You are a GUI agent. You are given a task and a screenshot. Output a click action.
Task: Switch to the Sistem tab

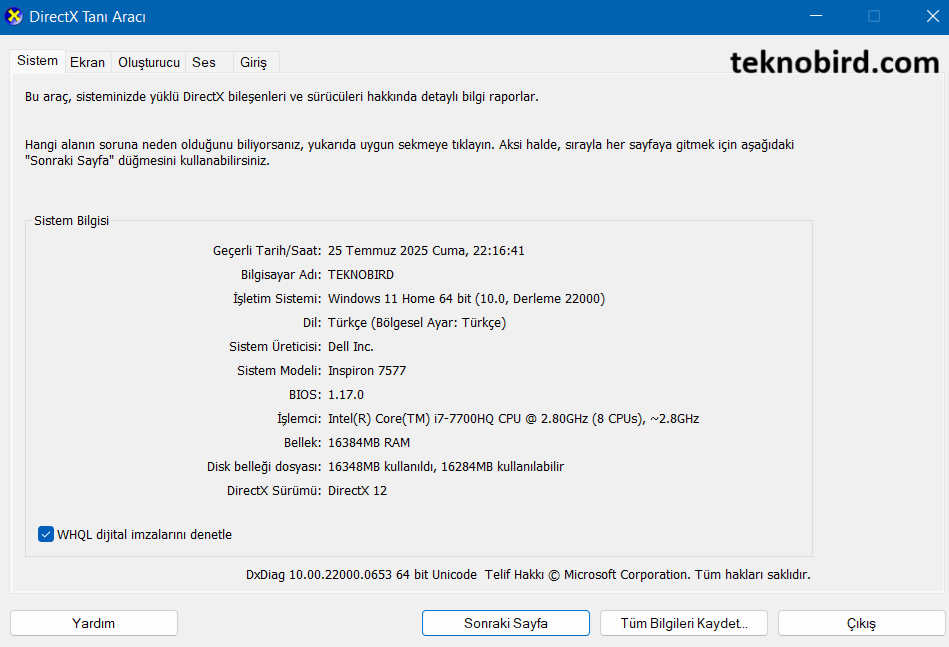38,61
